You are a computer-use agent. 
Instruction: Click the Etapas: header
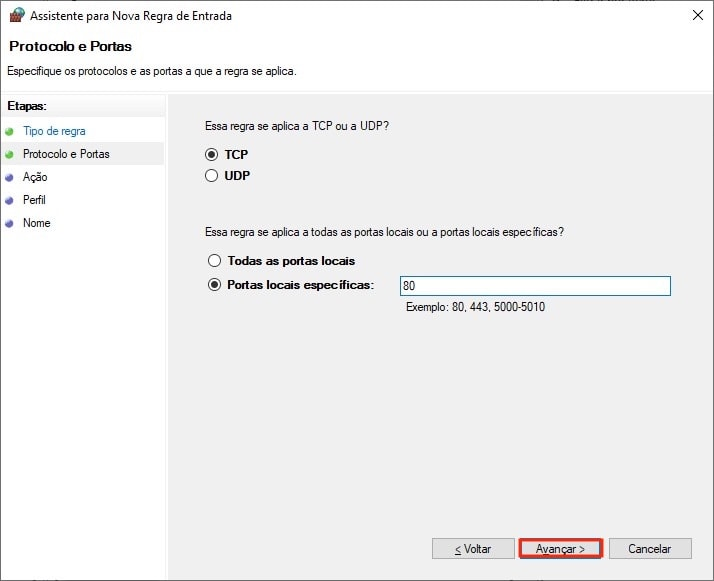click(x=27, y=106)
